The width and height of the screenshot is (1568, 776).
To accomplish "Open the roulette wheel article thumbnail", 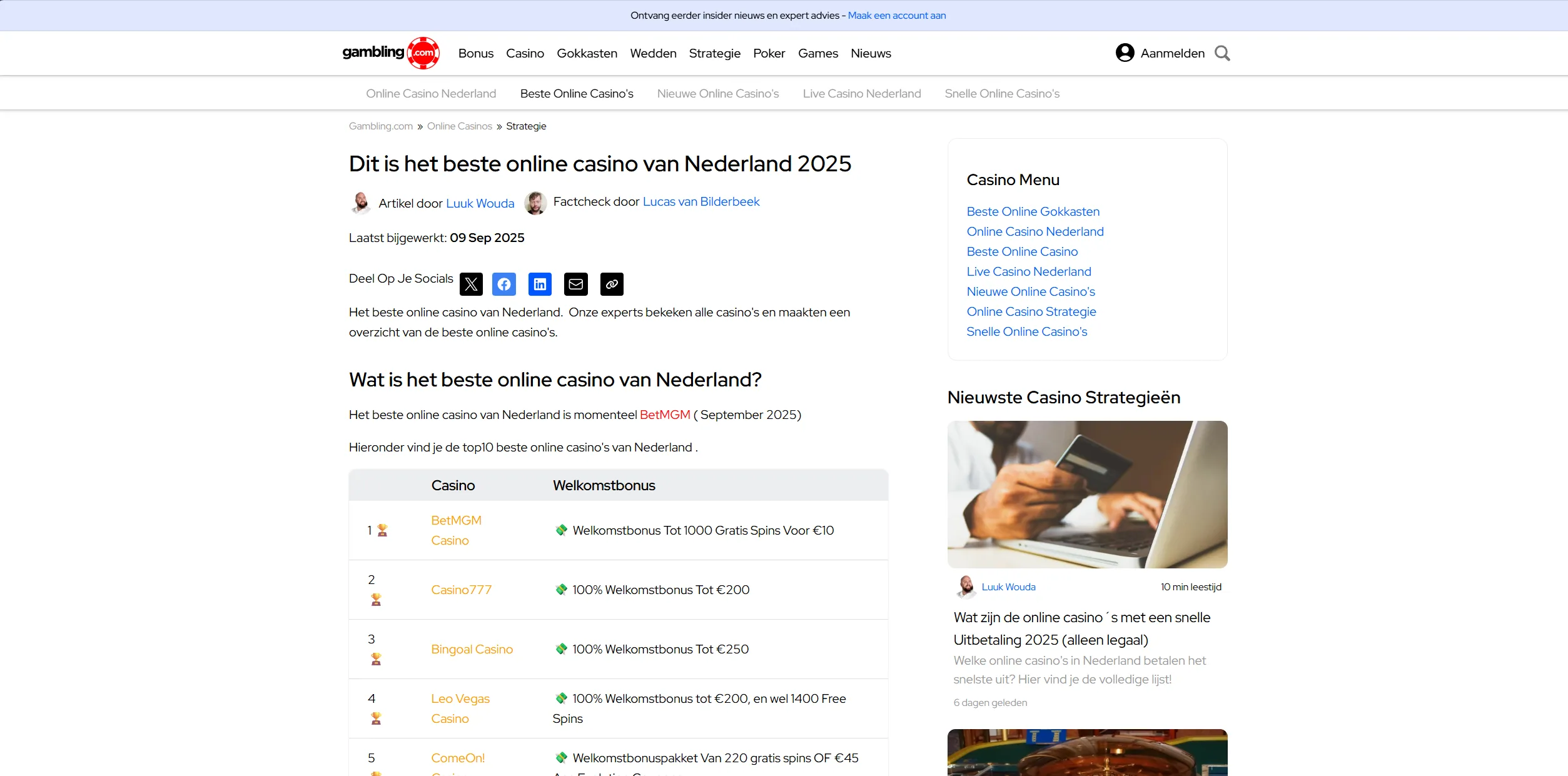I will click(1087, 752).
